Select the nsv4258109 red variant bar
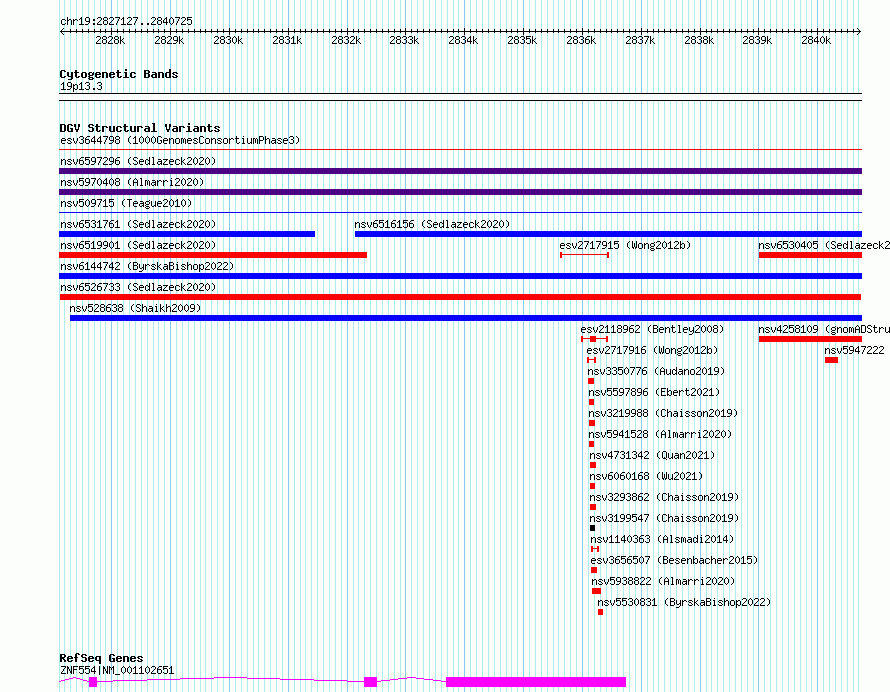This screenshot has height=692, width=890. click(x=810, y=339)
